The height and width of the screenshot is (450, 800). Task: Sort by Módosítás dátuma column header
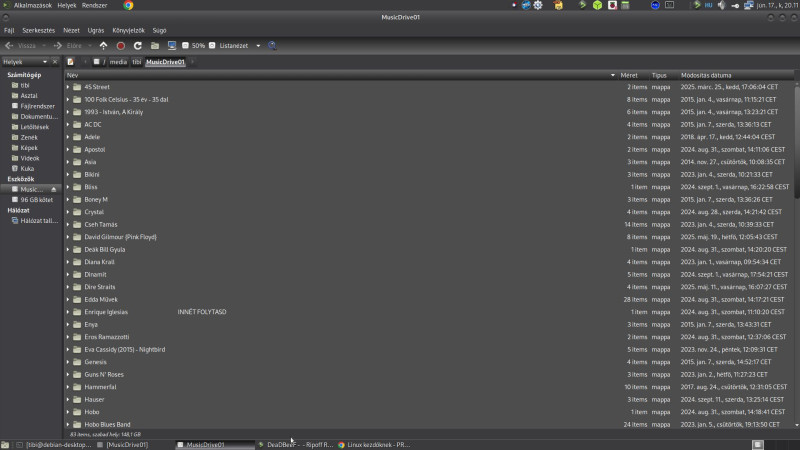click(x=735, y=75)
